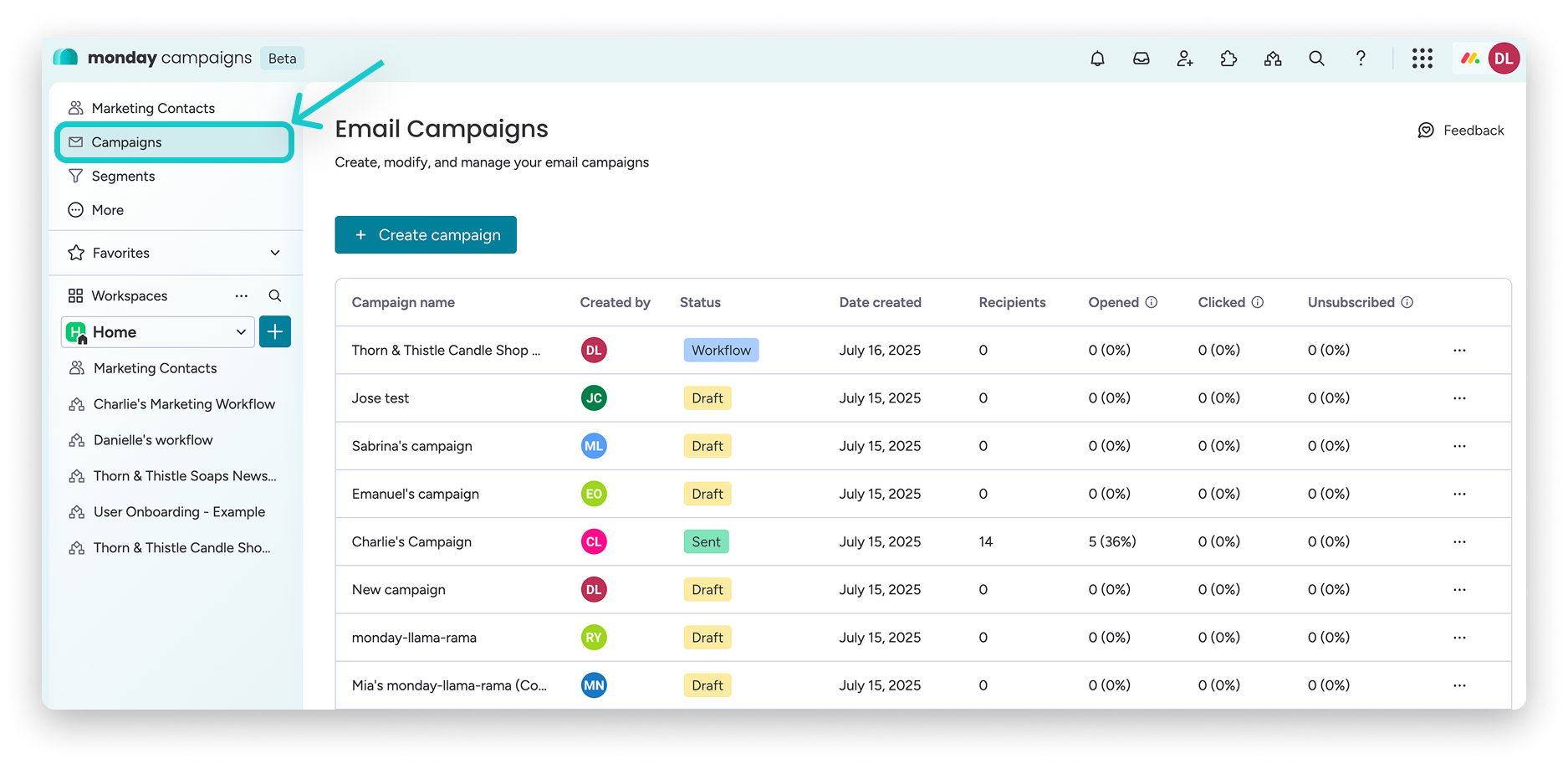Open options for monday-llama-rama row
Image resolution: width=1568 pixels, height=764 pixels.
click(x=1460, y=638)
